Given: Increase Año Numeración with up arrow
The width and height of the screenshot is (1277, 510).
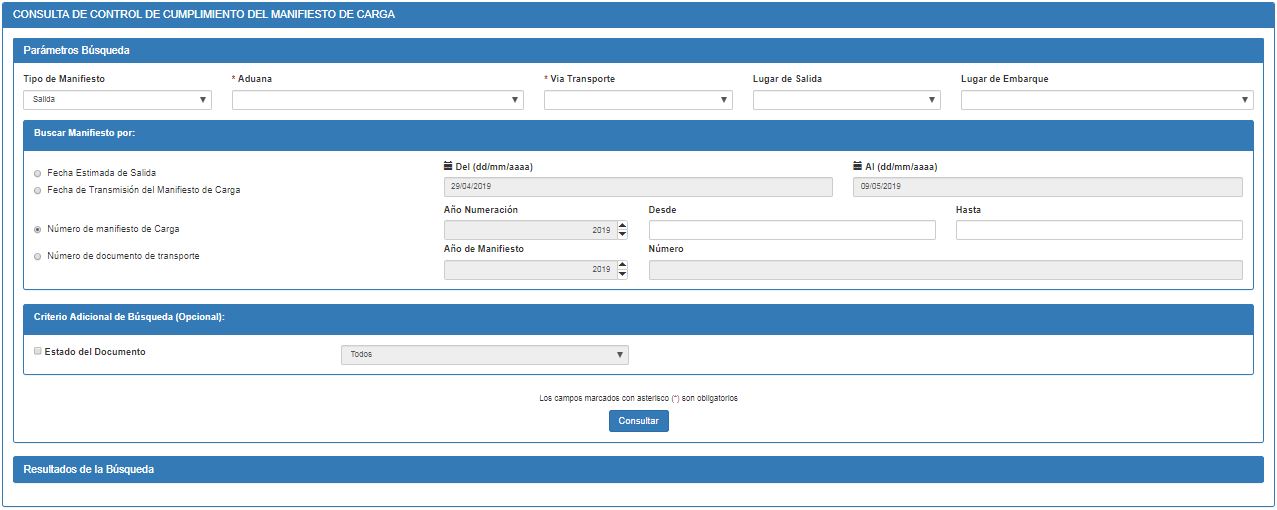Looking at the screenshot, I should coord(622,225).
